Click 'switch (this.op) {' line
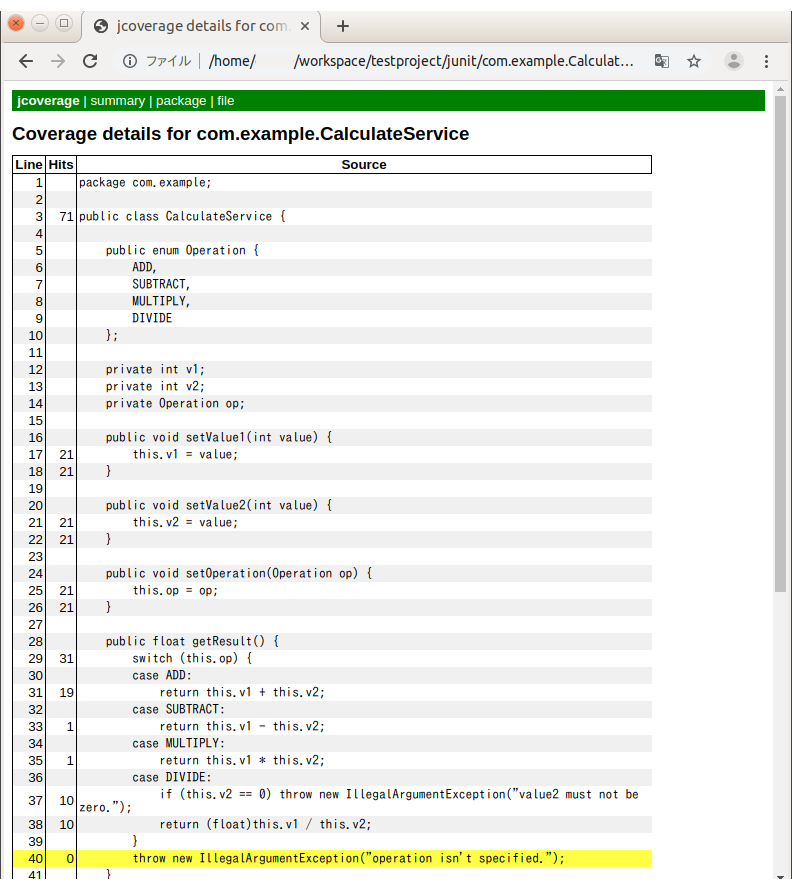The image size is (792, 890). 192,659
